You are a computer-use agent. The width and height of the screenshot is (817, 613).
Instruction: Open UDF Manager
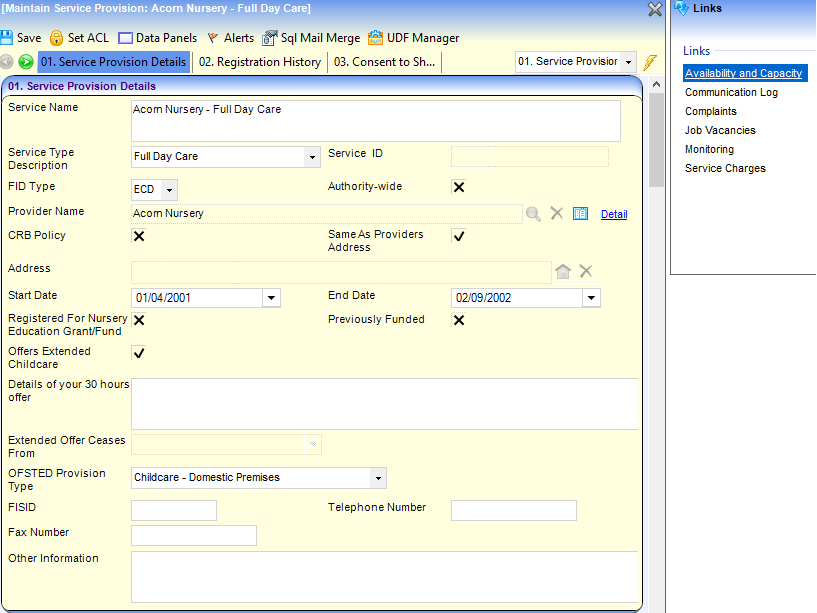[x=375, y=38]
